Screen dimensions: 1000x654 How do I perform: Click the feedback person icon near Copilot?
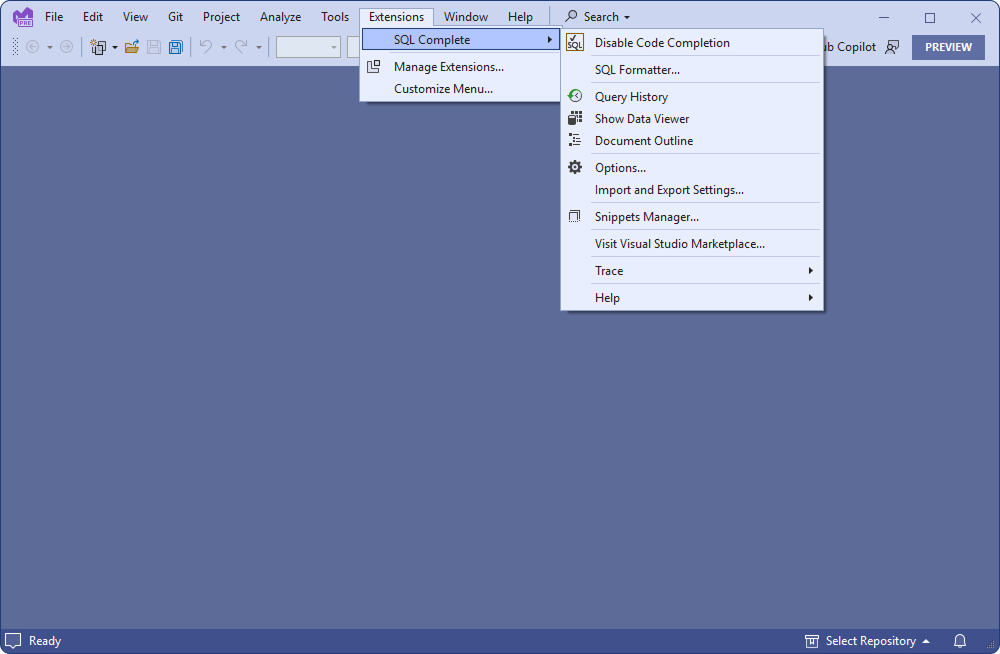tap(892, 47)
